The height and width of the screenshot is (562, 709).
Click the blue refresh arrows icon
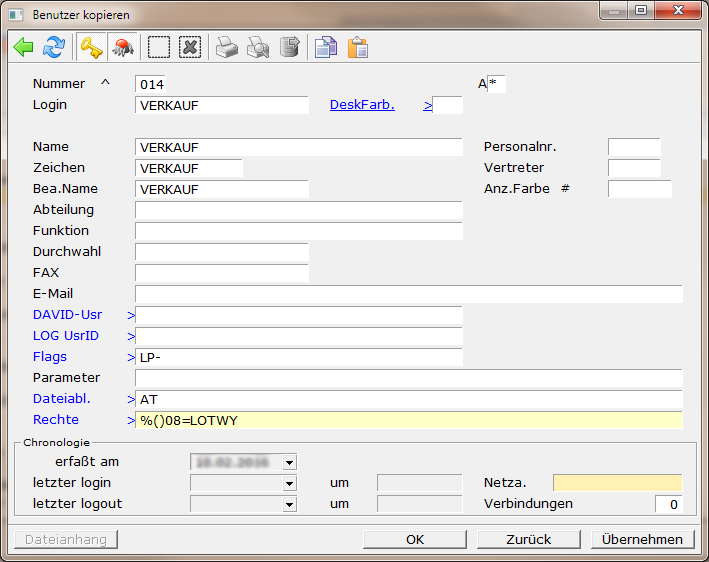tap(53, 47)
